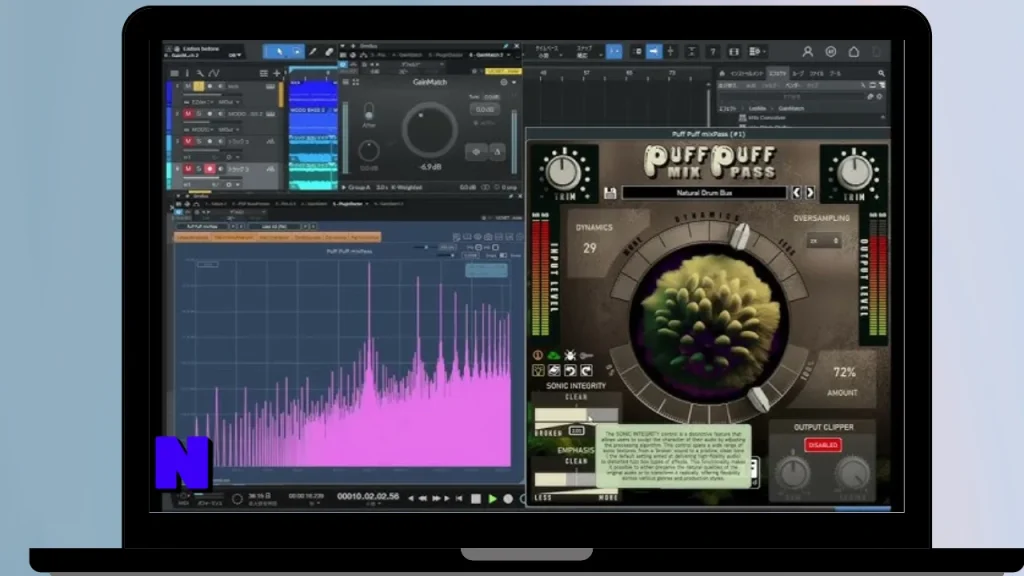Open the snap mode dropdown in toolbar

pos(586,52)
